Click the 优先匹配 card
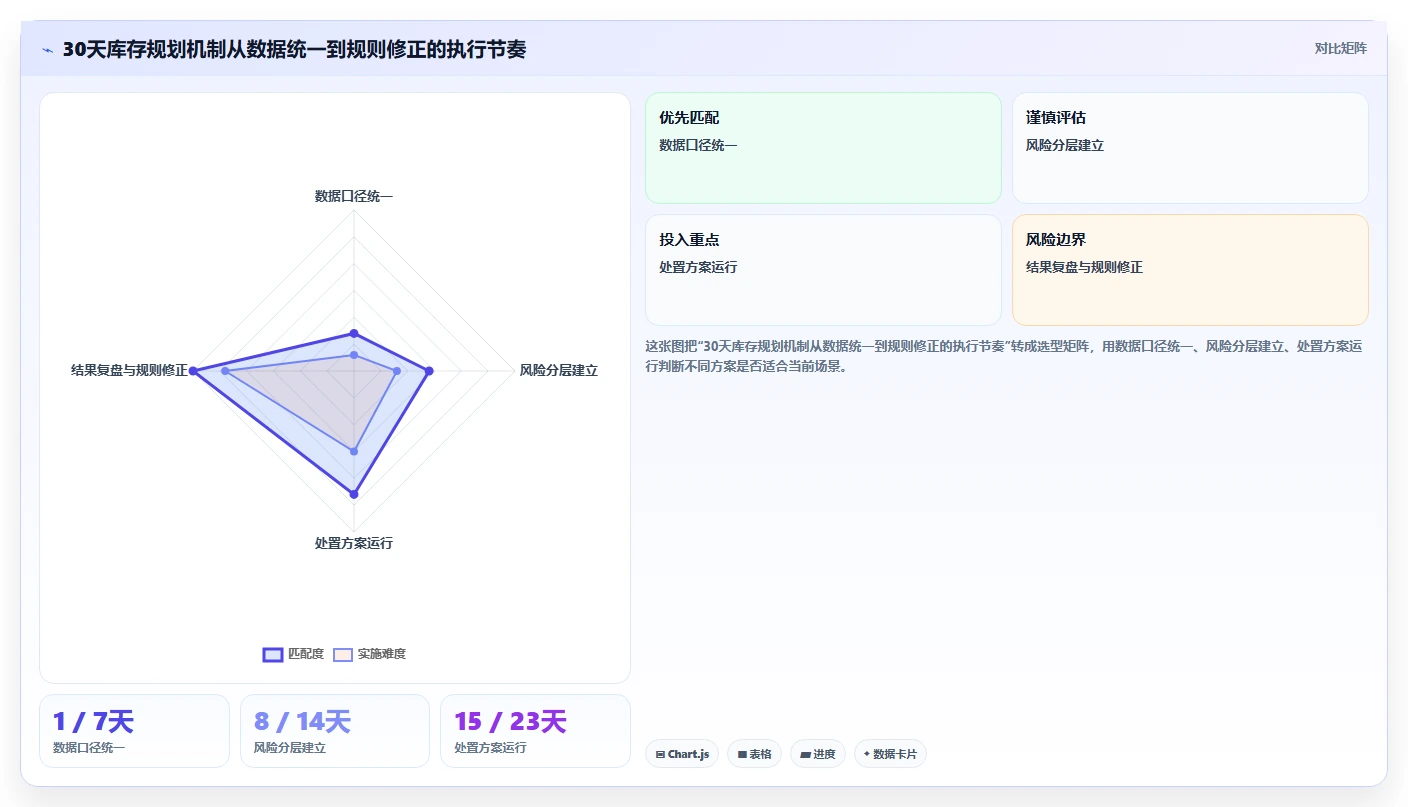Screen dimensions: 1408x807 click(x=823, y=148)
